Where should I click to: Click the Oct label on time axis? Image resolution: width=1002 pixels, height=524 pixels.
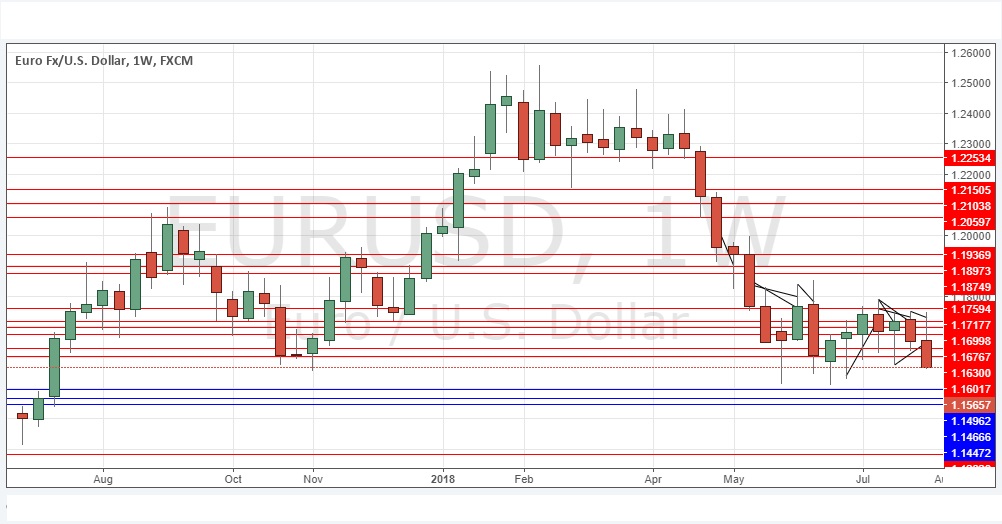point(233,479)
